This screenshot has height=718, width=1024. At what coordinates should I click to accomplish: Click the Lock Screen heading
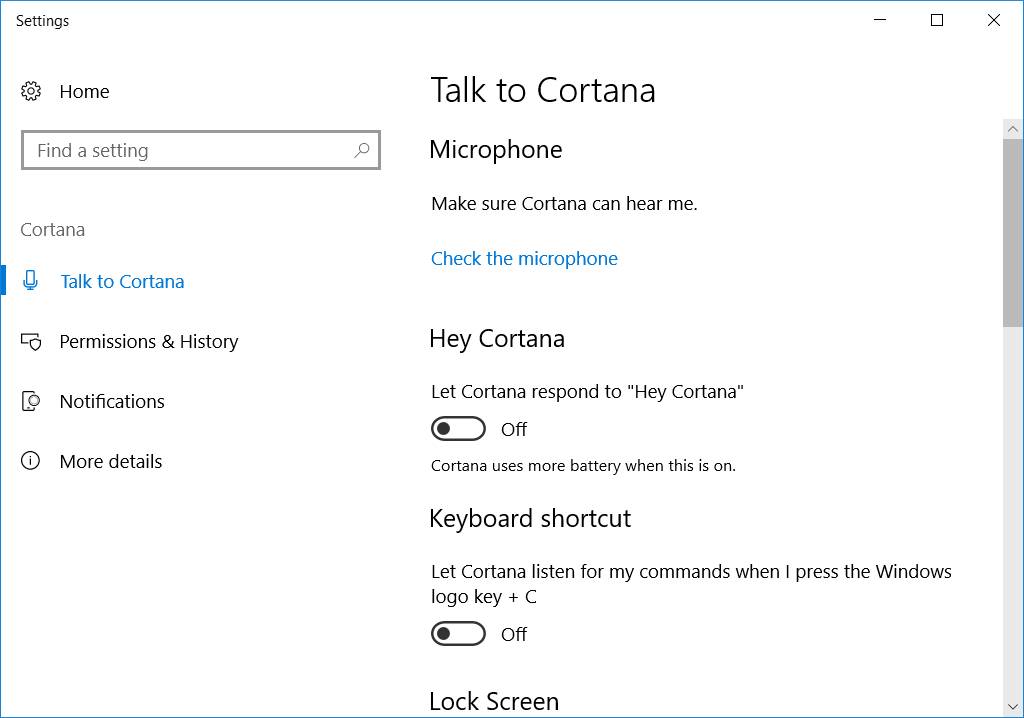click(494, 702)
